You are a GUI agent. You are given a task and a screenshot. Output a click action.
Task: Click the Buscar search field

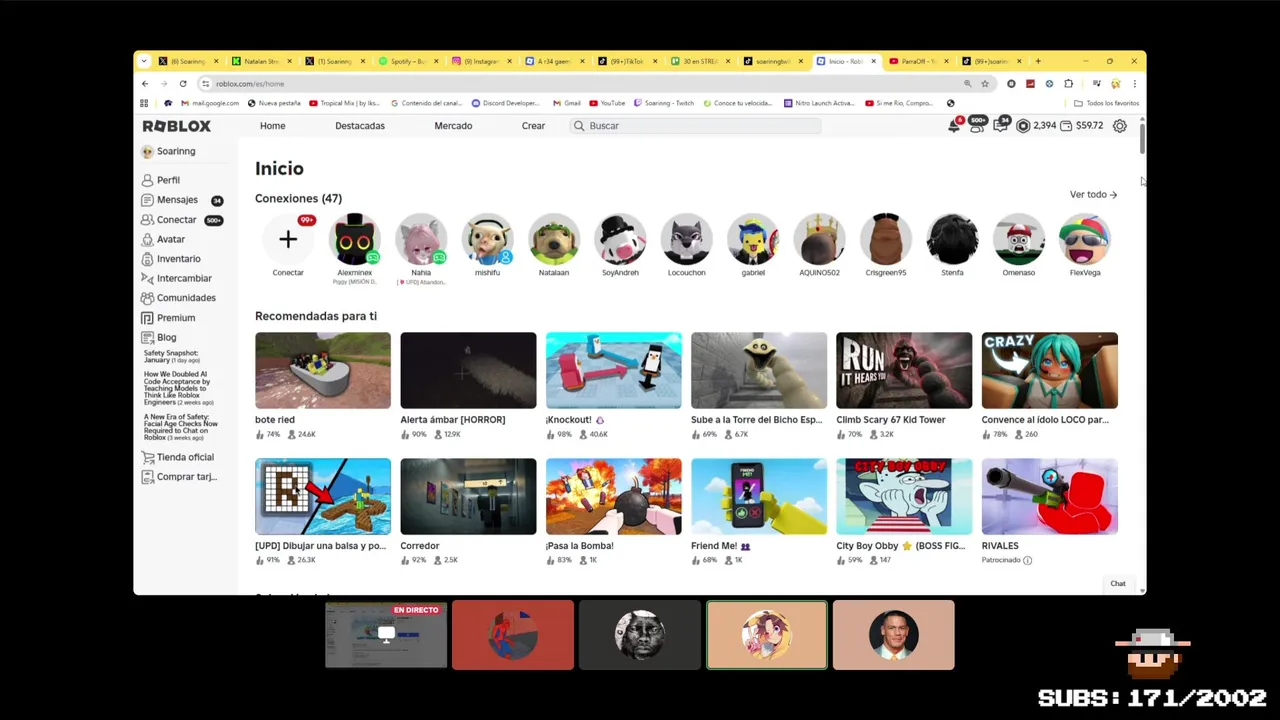(695, 126)
